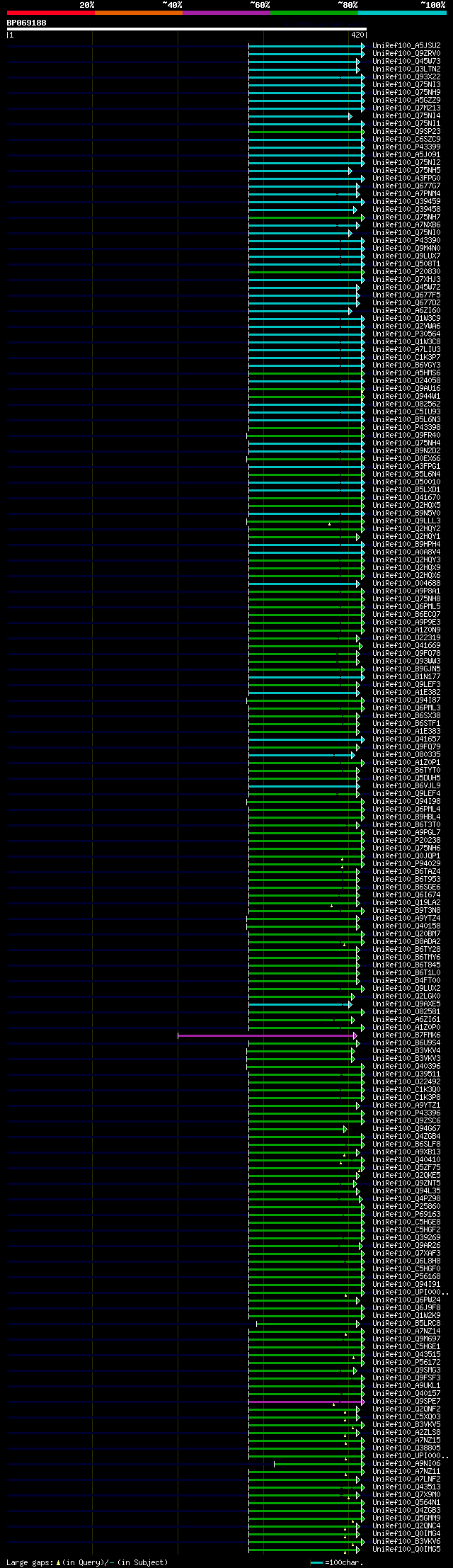The width and height of the screenshot is (453, 1568).
Task: Open hit UniRef100_Q9ZRV0
Action: click(406, 53)
